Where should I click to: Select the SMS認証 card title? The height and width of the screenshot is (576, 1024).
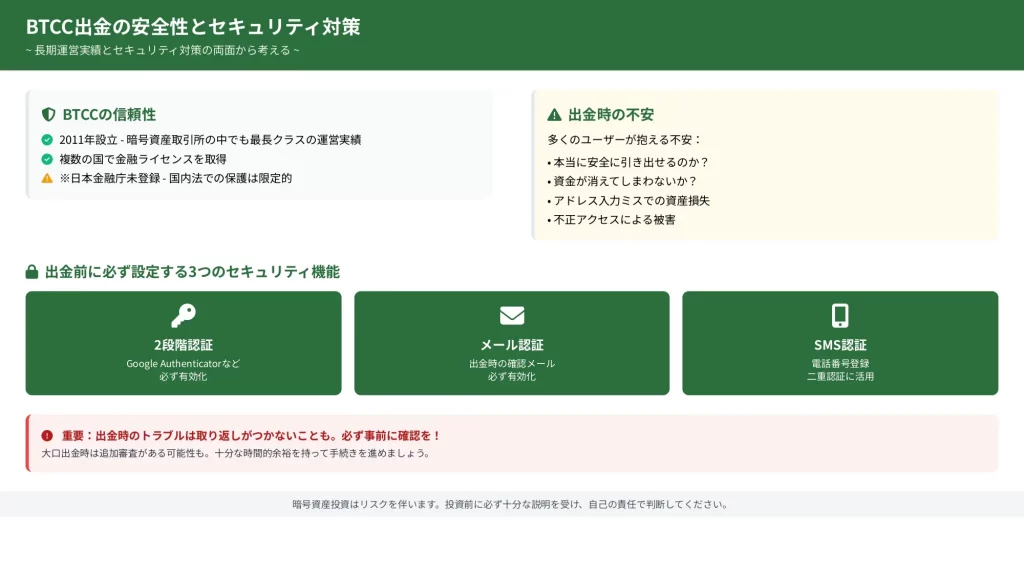[840, 345]
